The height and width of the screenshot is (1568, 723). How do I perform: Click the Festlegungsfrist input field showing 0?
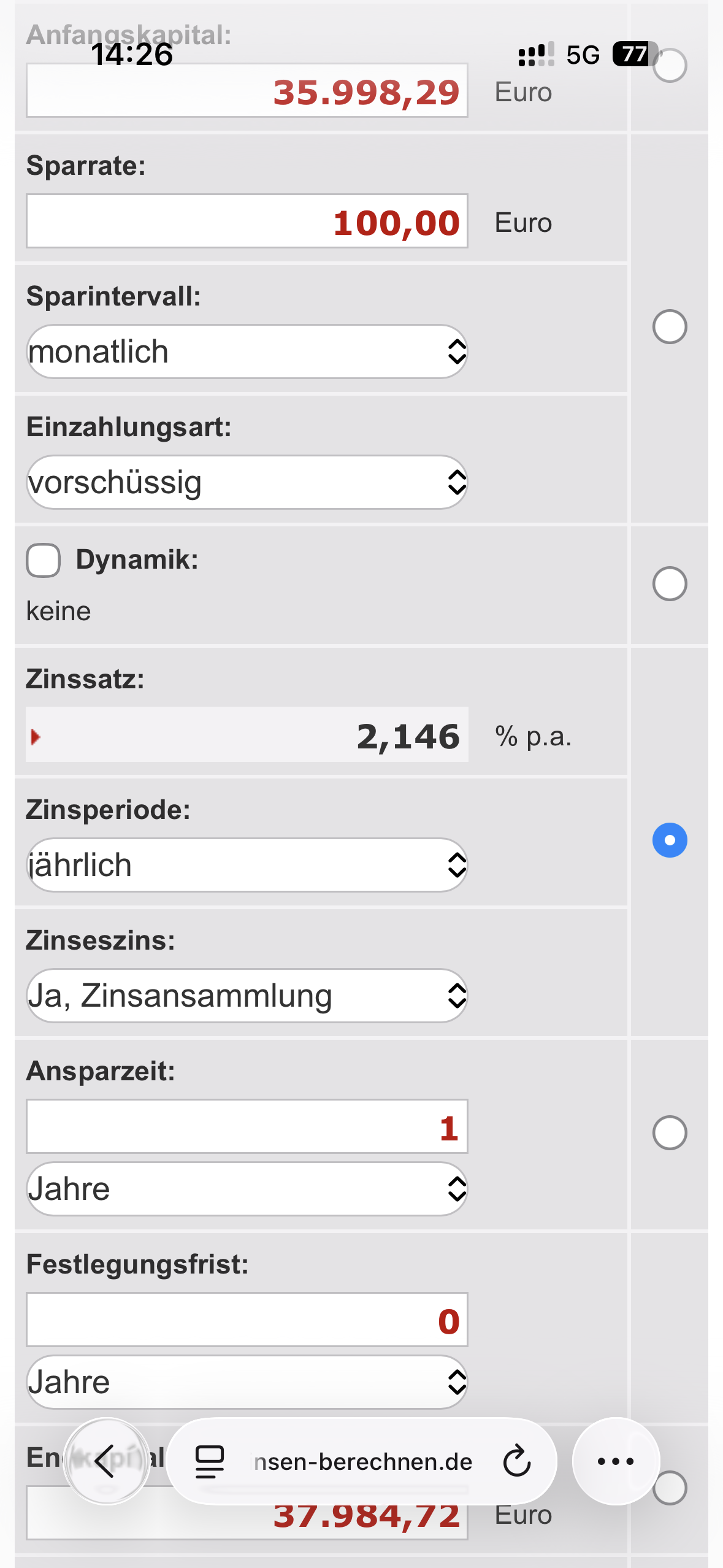pos(247,1320)
